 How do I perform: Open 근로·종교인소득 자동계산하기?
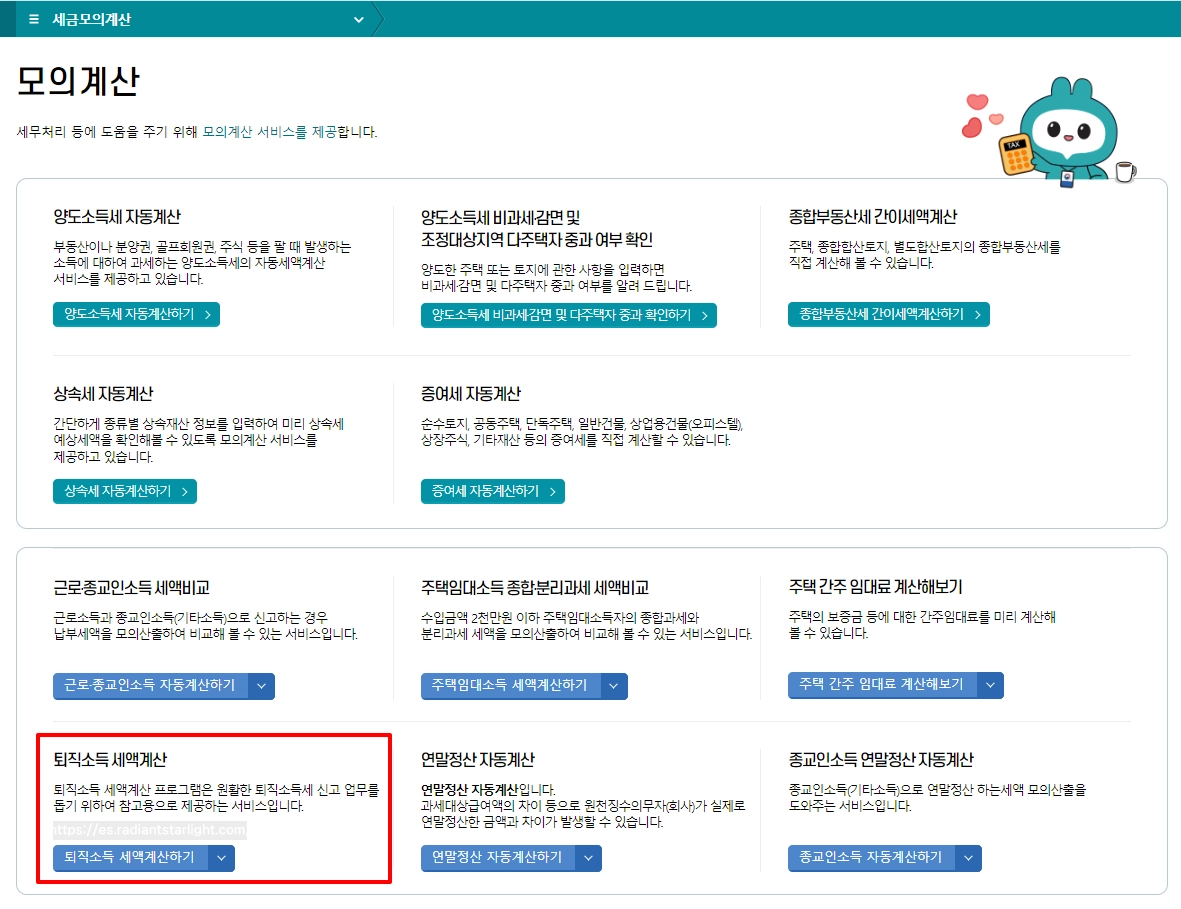(x=152, y=686)
